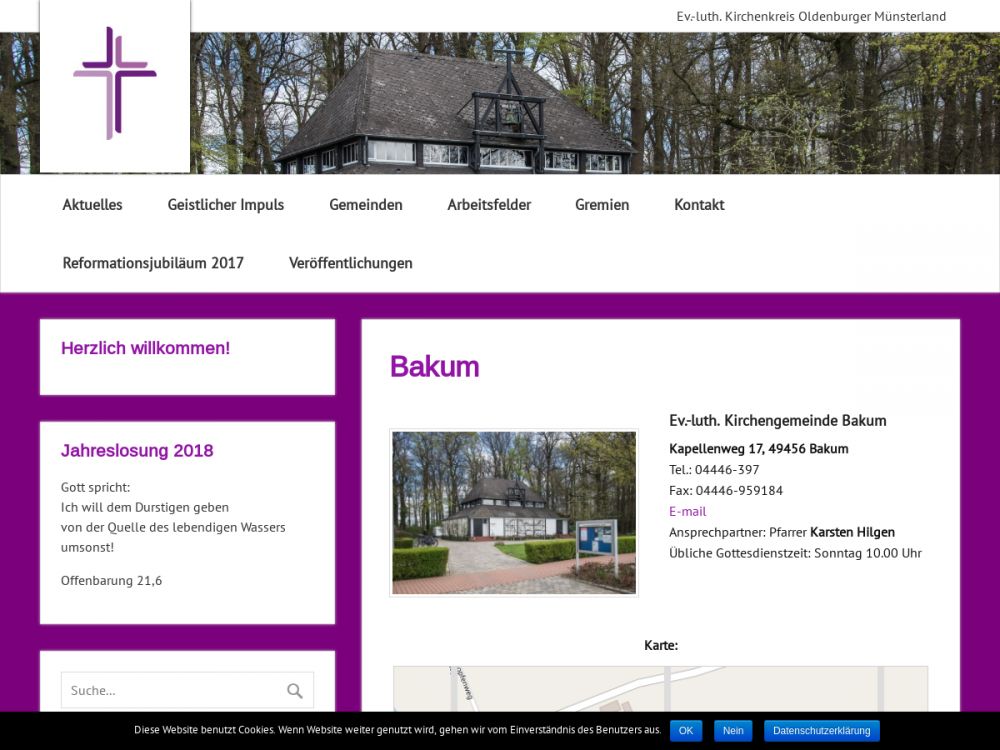Screen dimensions: 1000x750
Task: Focus the Suche search field
Action: 170,690
